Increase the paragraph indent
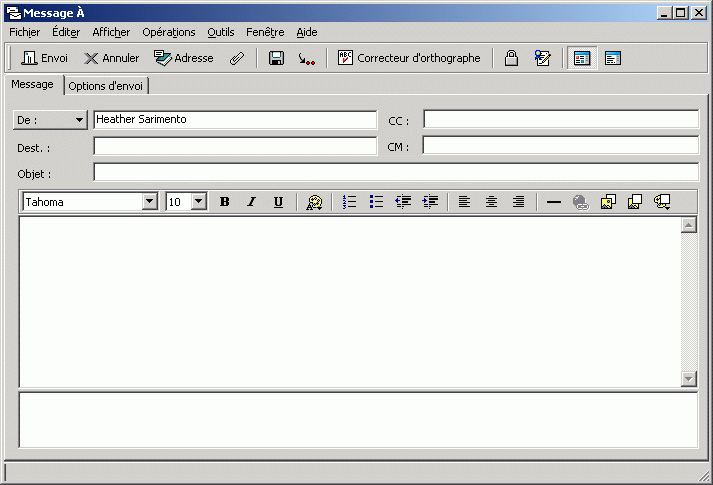The image size is (713, 485). [x=430, y=202]
